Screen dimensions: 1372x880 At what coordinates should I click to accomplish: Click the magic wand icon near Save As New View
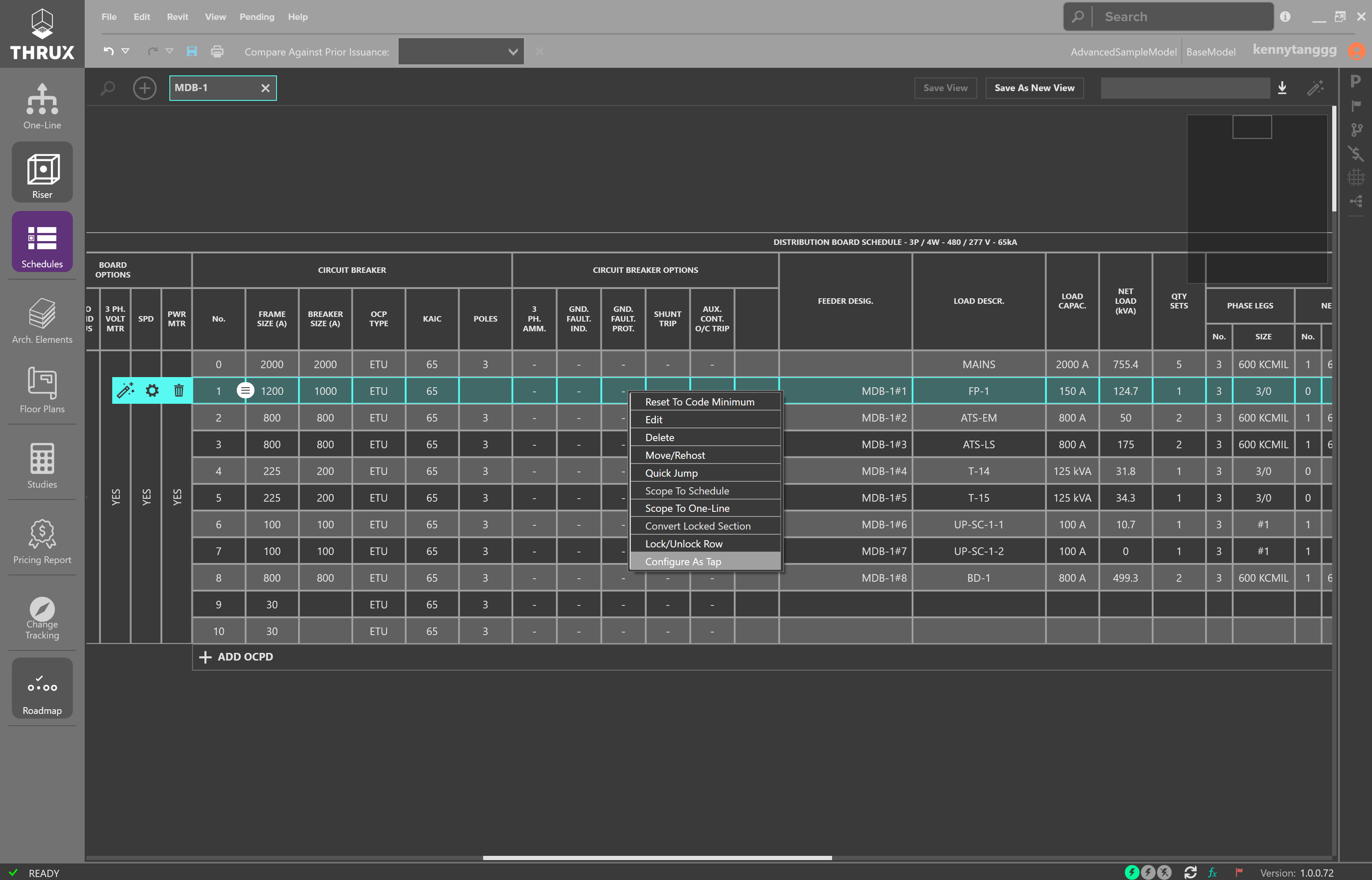point(1315,87)
